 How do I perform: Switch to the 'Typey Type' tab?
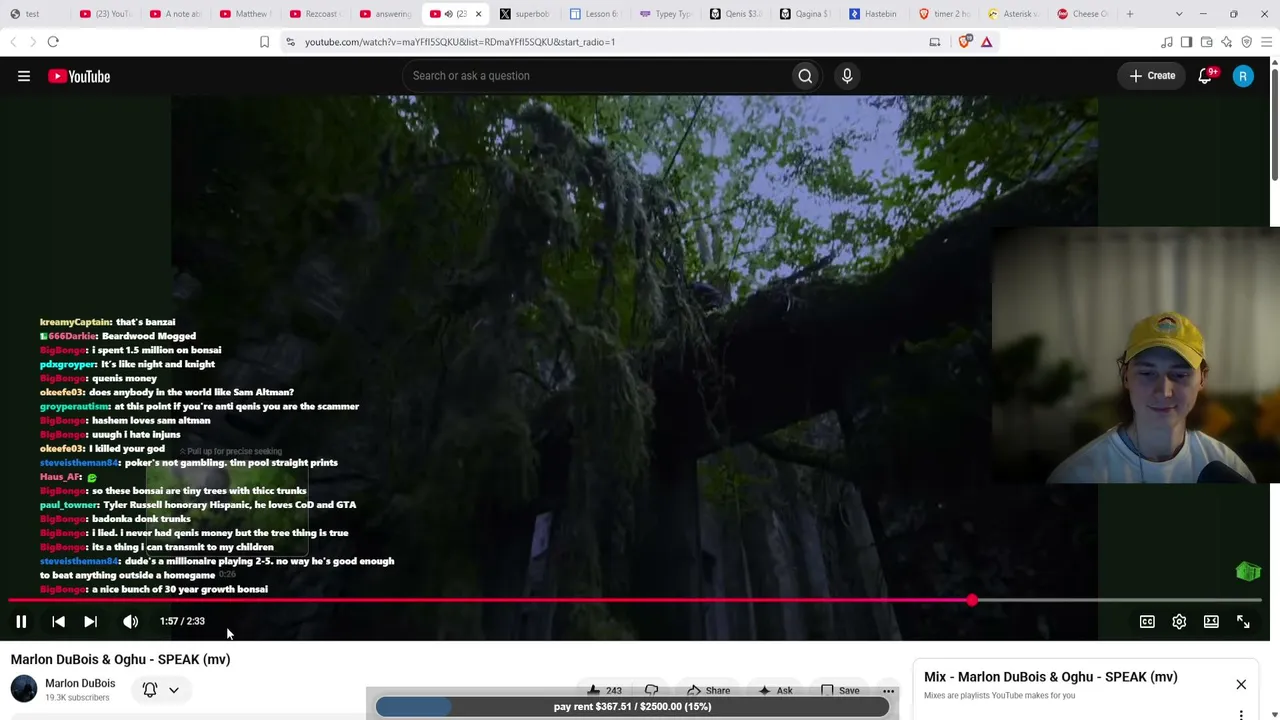tap(663, 14)
